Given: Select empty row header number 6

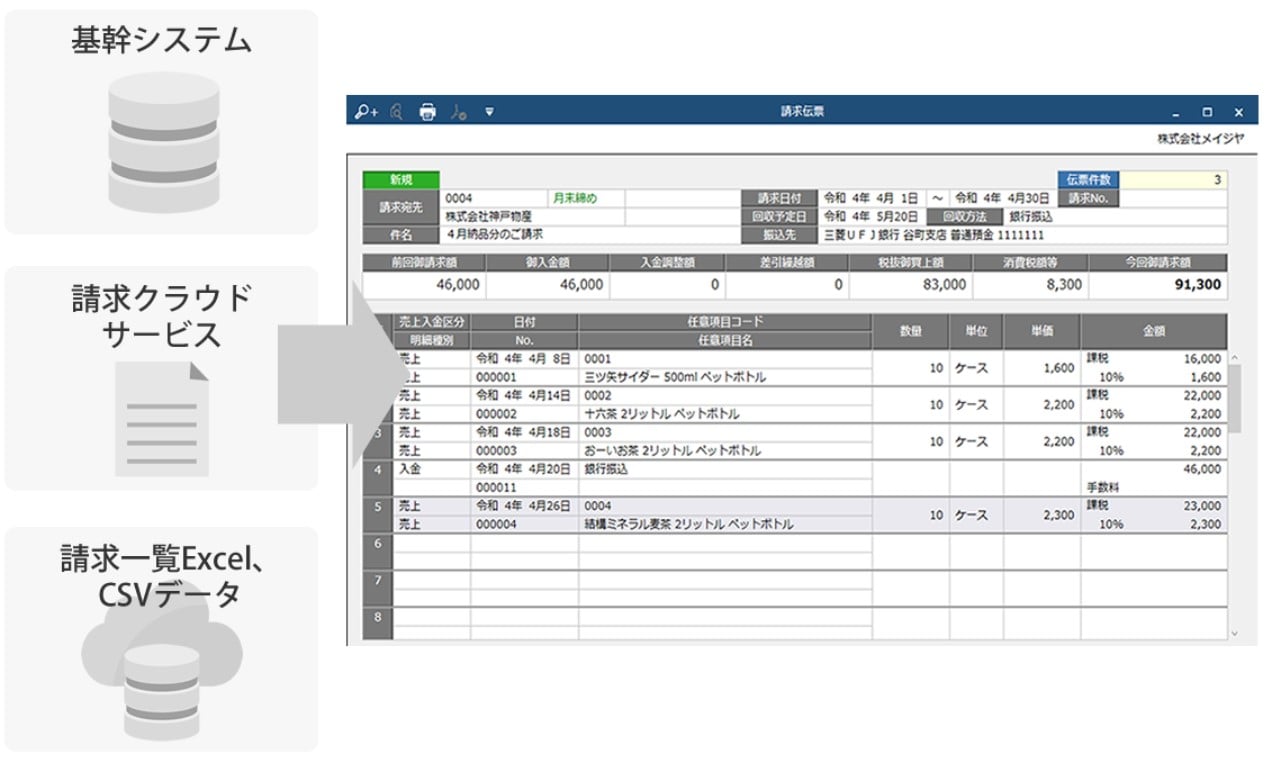Looking at the screenshot, I should coord(377,552).
